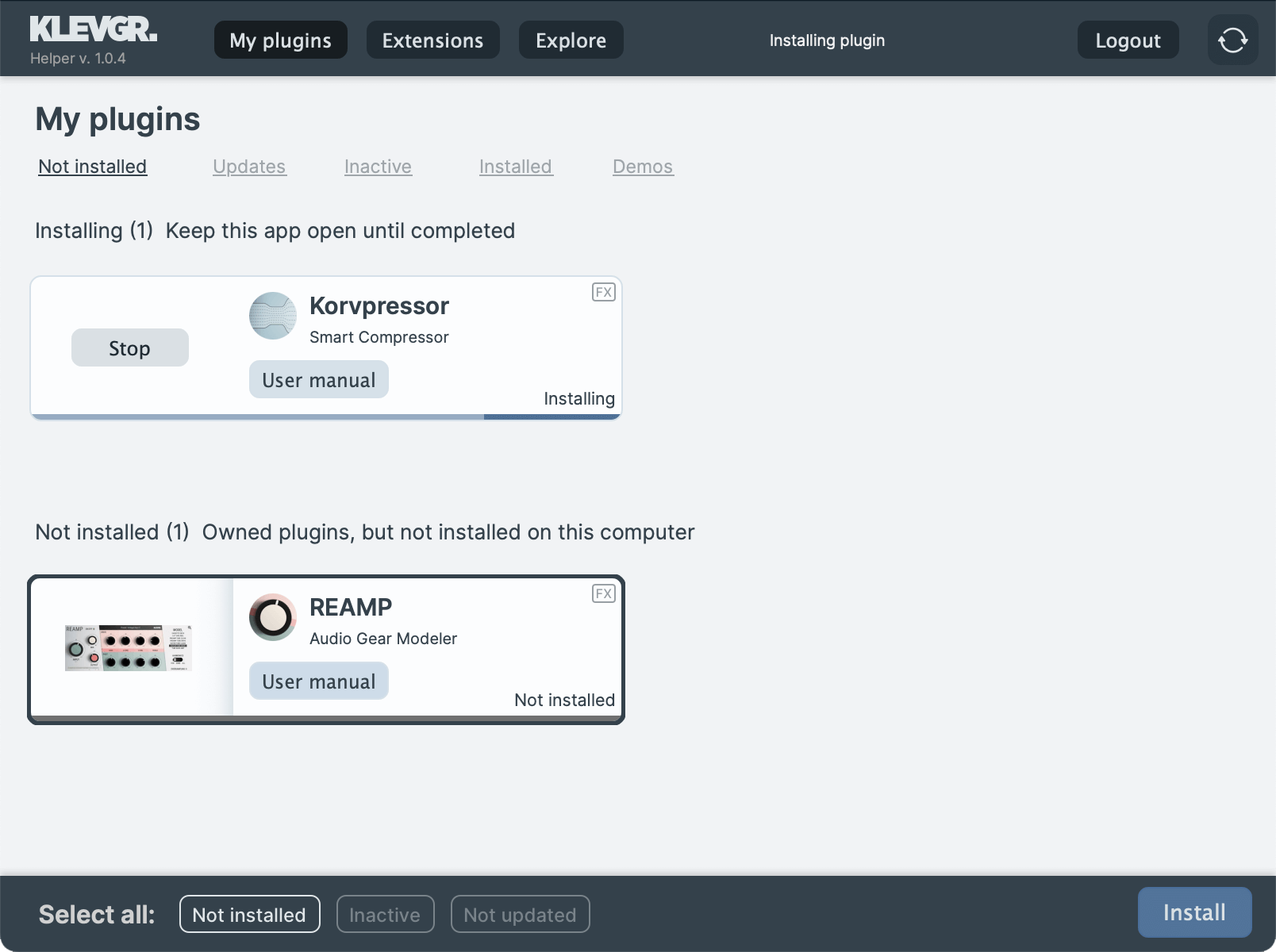
Task: Click 'Smart Compressor' subtitle text
Action: [x=379, y=337]
